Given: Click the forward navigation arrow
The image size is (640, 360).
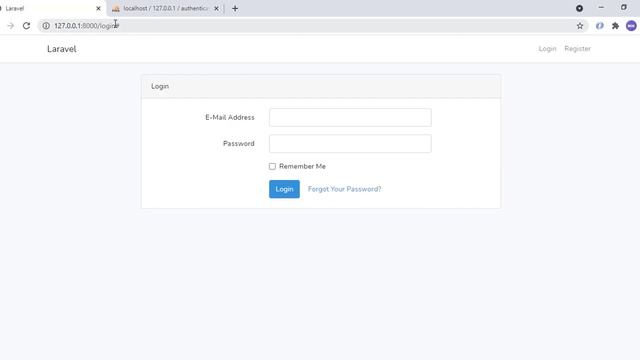Looking at the screenshot, I should pos(11,26).
